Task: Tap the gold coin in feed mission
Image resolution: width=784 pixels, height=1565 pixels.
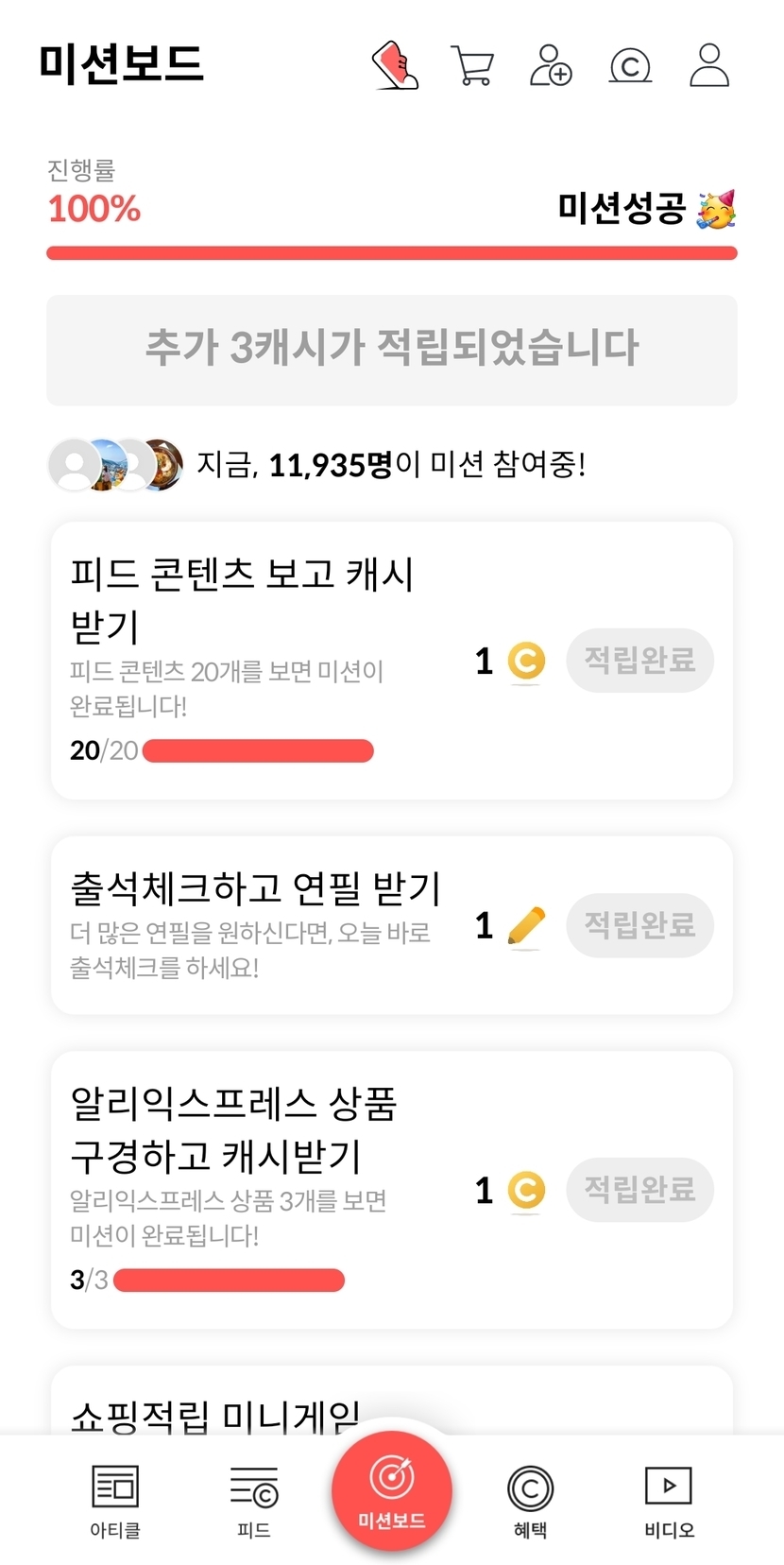Action: click(526, 661)
